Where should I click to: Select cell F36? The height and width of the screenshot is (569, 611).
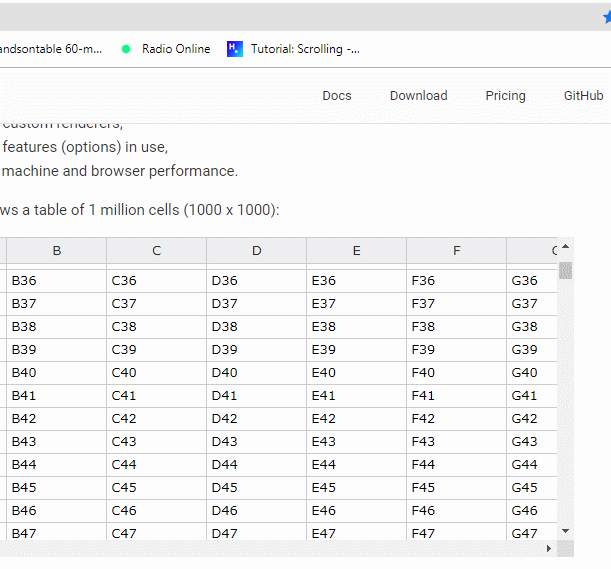click(457, 281)
